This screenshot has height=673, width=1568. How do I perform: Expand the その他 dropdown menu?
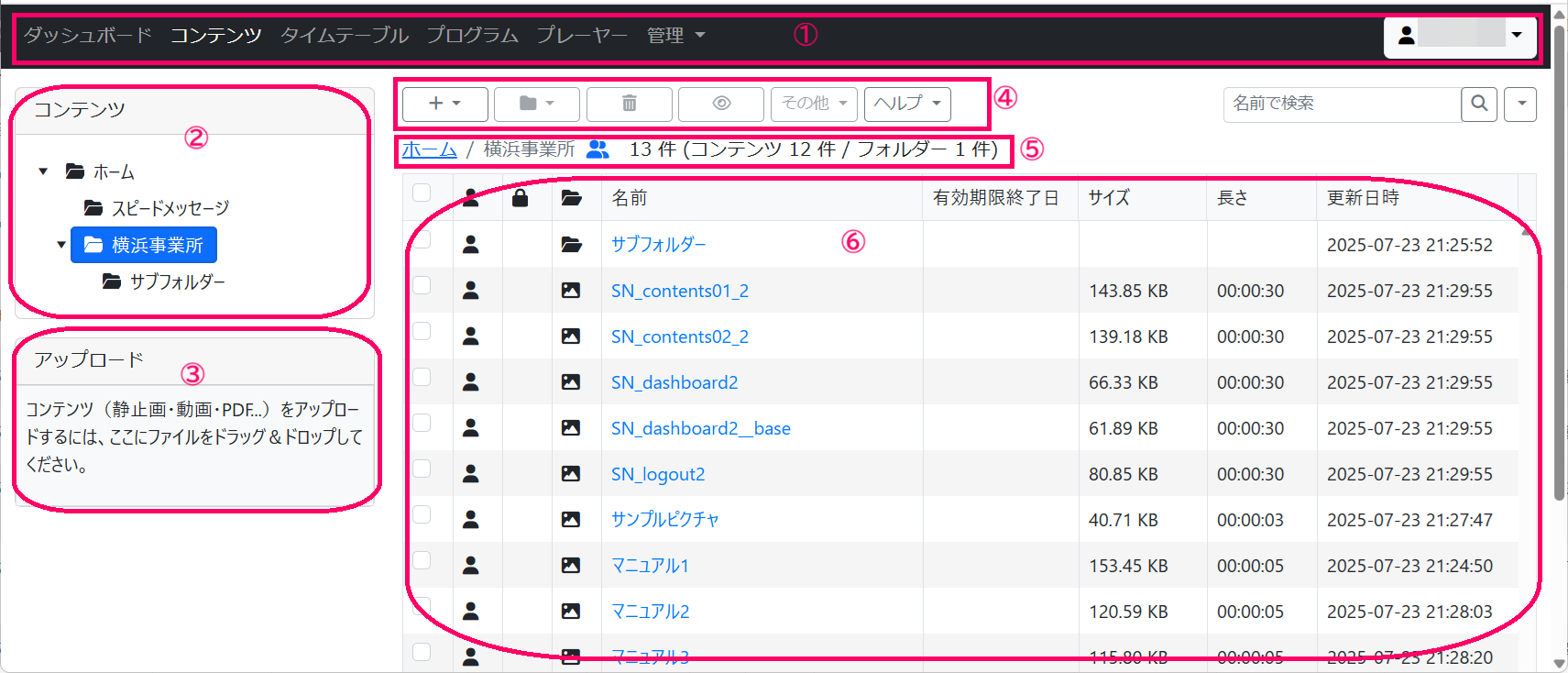(813, 104)
